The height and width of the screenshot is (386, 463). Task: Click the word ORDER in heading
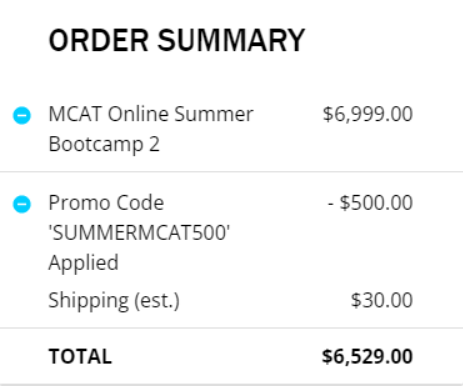98,40
